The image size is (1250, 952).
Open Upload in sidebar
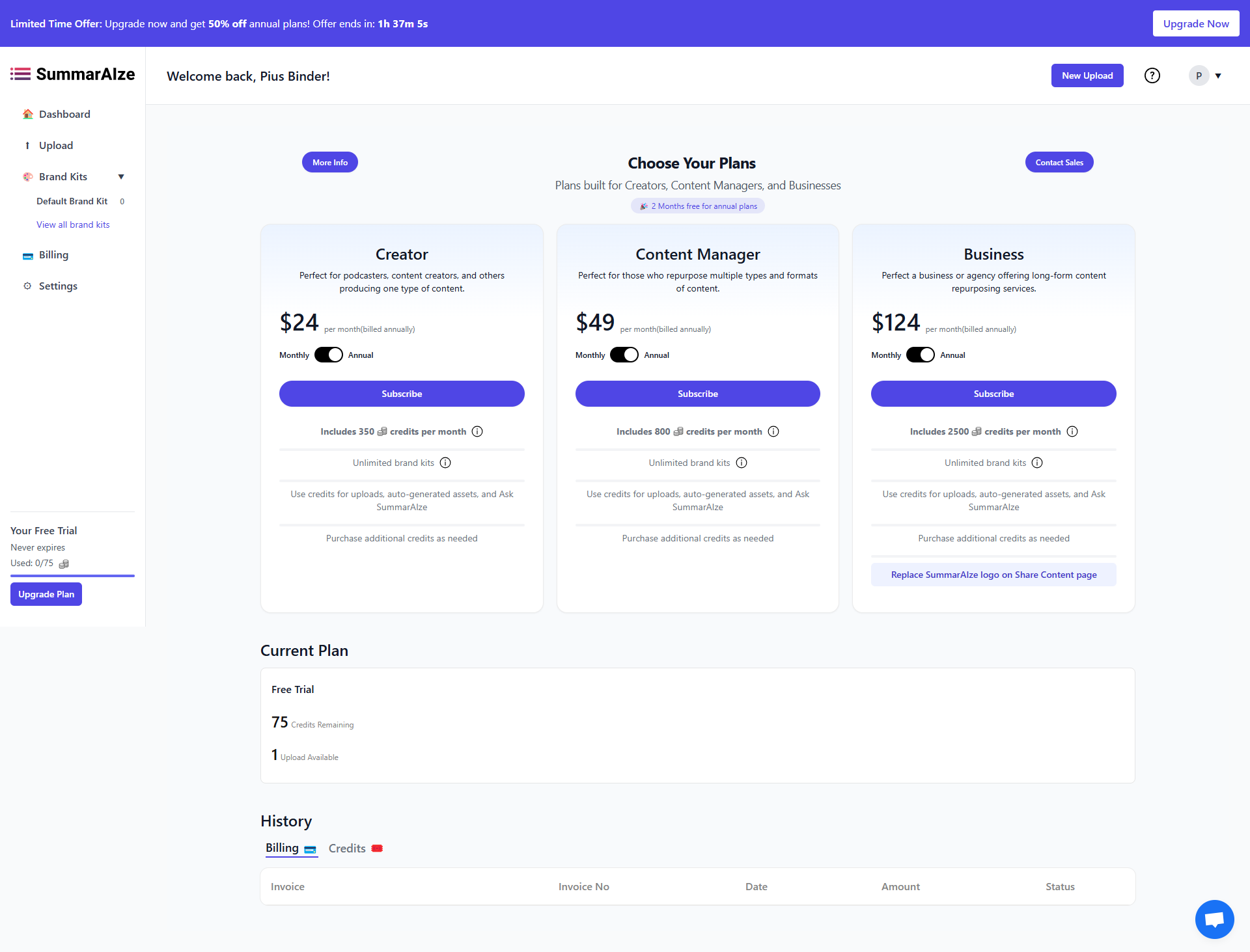click(x=56, y=145)
